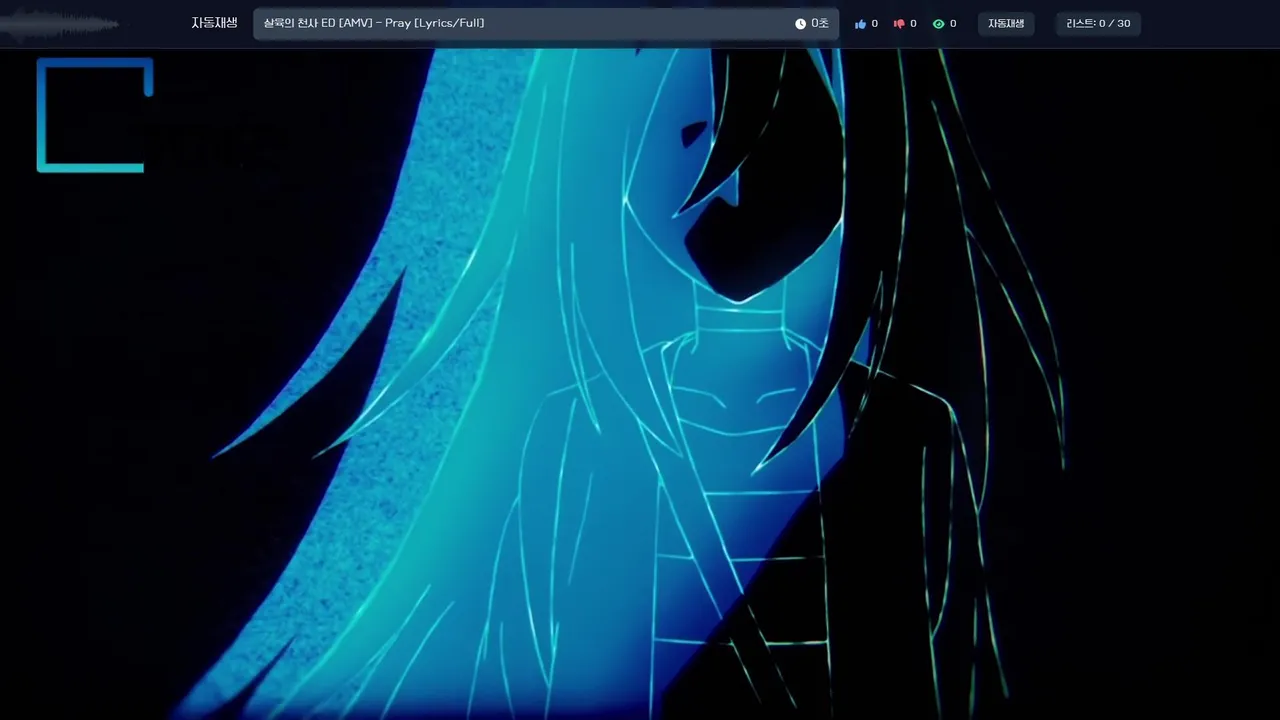1280x720 pixels.
Task: Click the blue square loading indicator
Action: click(95, 115)
